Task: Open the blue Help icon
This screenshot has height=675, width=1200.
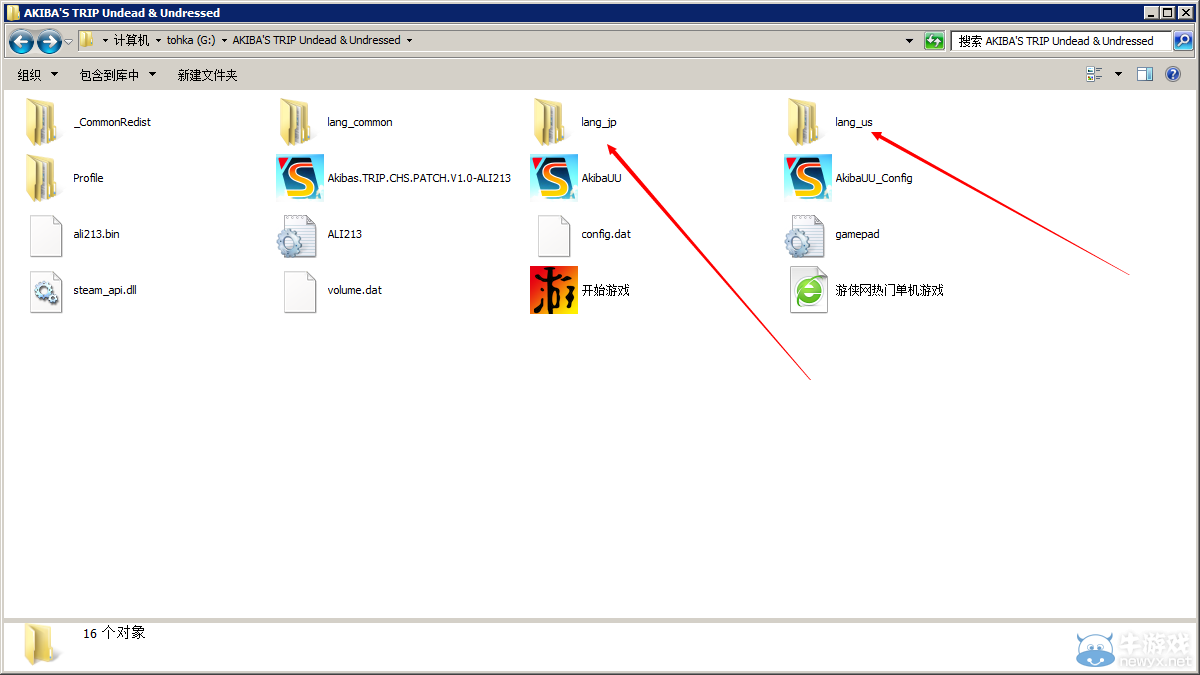Action: pos(1173,74)
